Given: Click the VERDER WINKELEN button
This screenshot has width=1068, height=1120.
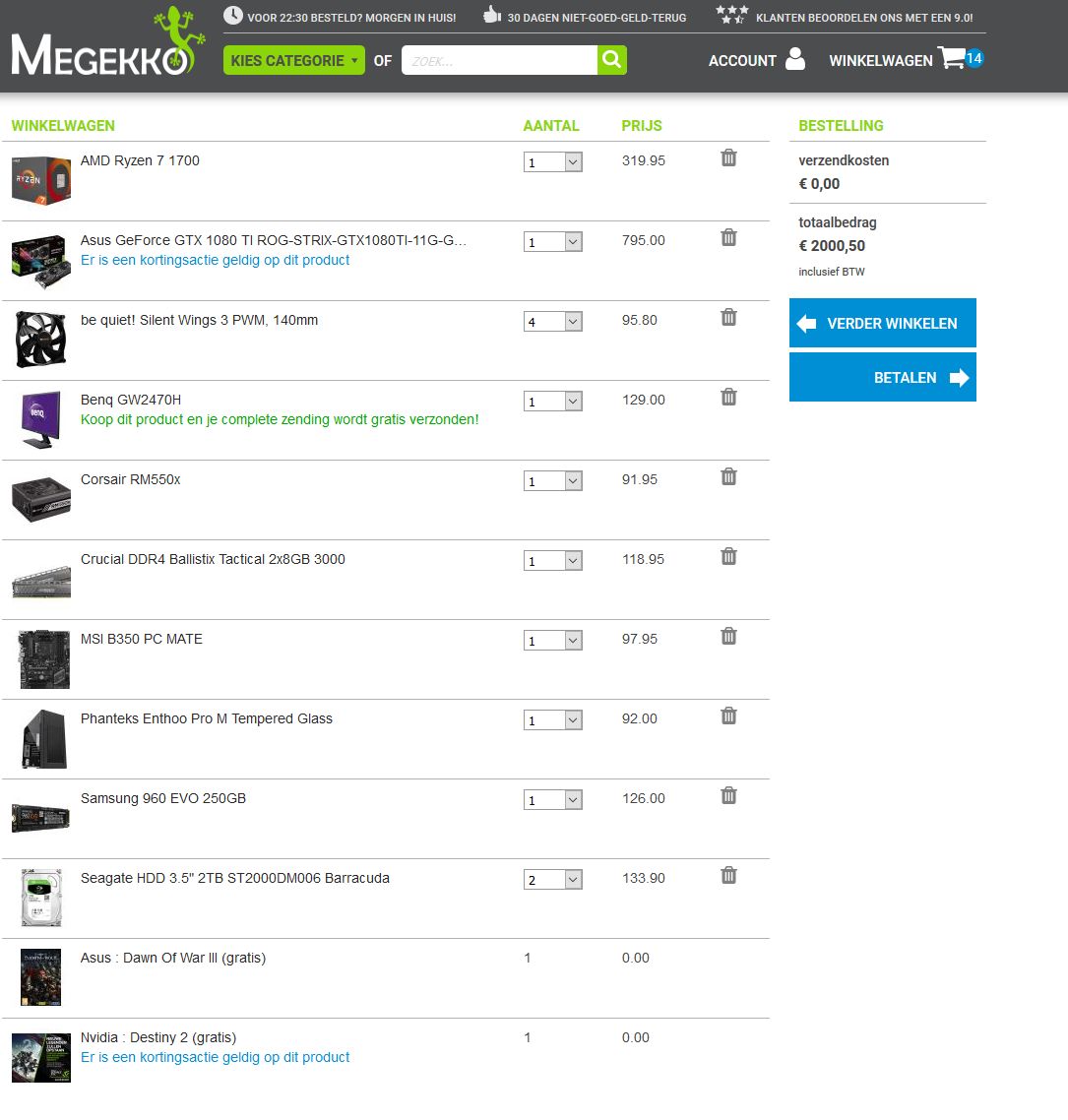Looking at the screenshot, I should (x=882, y=323).
